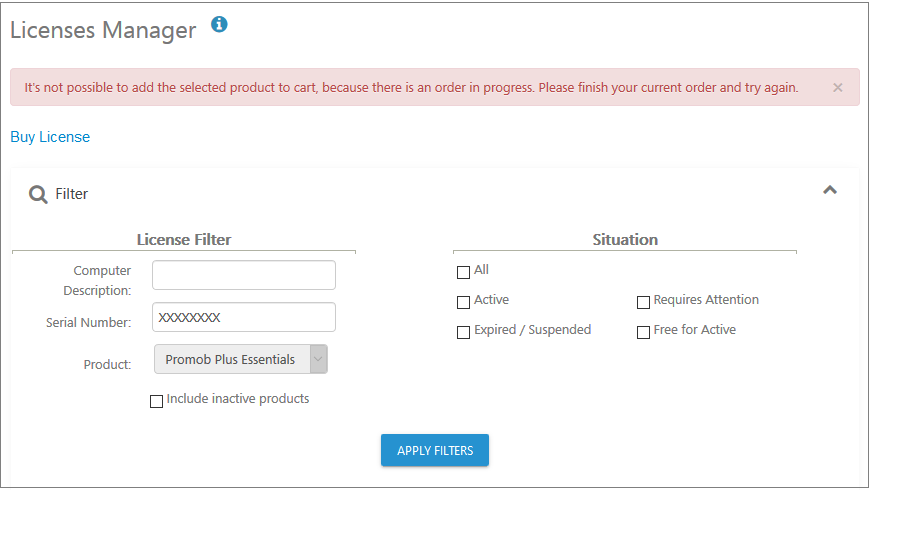Screen dimensions: 923x550
Task: Focus the Computer Description field
Action: tap(244, 275)
